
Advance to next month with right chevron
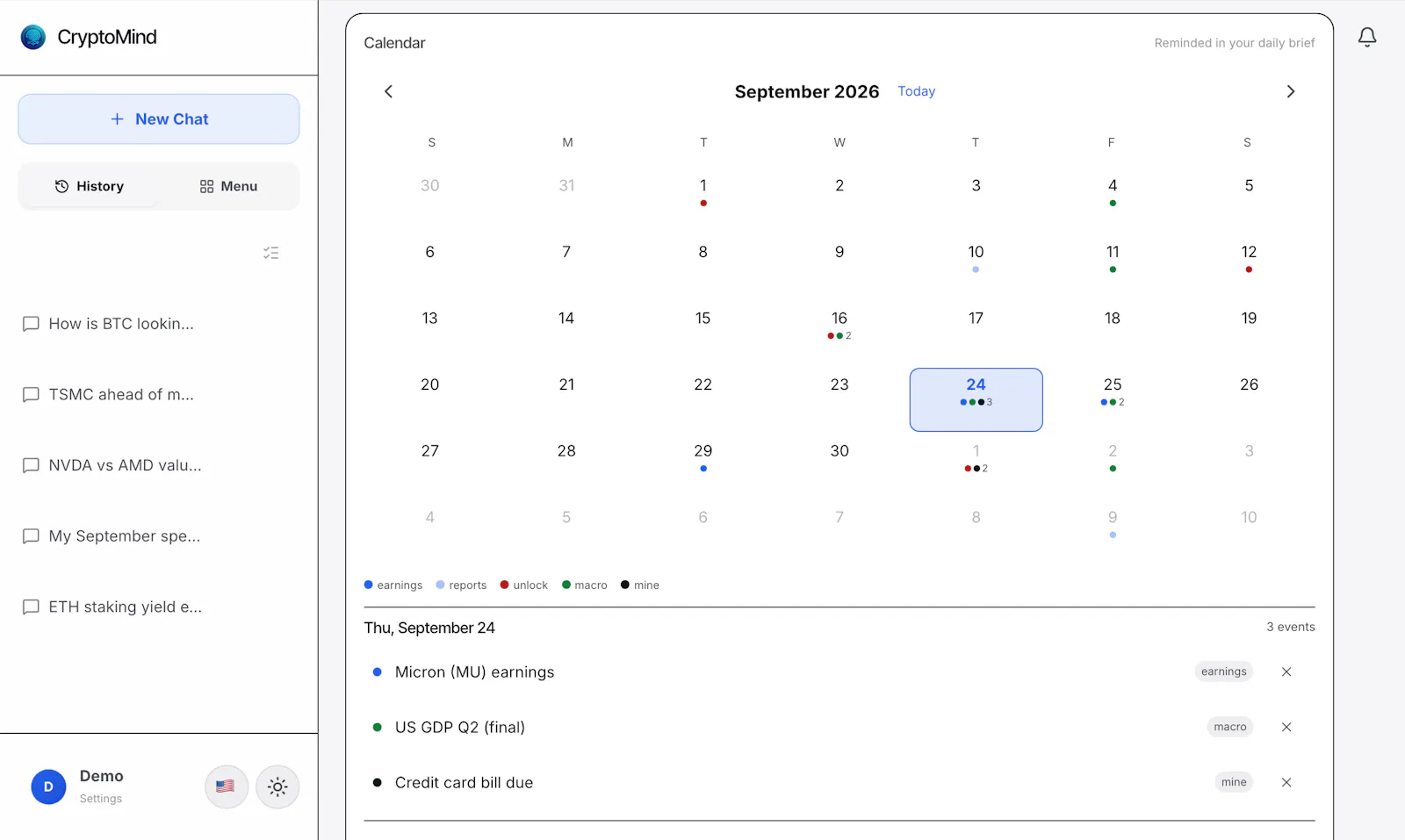(x=1290, y=91)
